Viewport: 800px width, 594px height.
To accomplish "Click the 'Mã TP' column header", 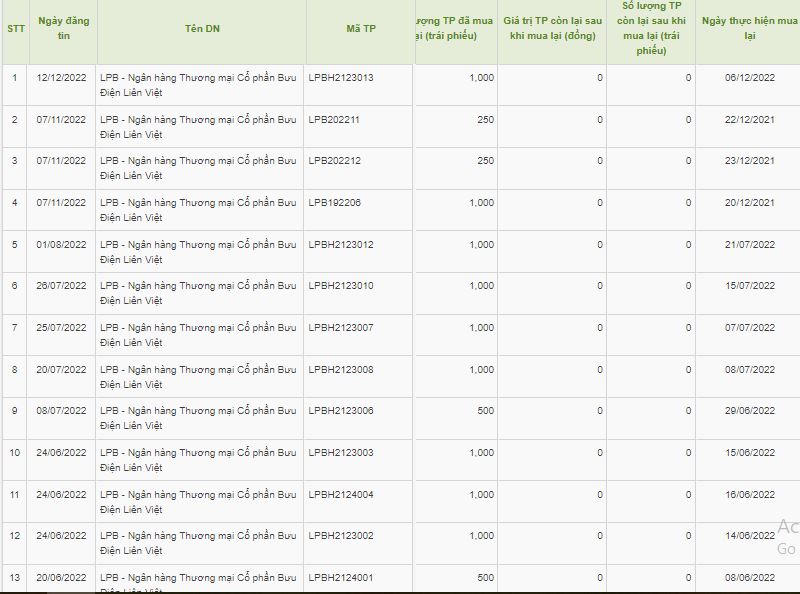I will click(x=359, y=28).
